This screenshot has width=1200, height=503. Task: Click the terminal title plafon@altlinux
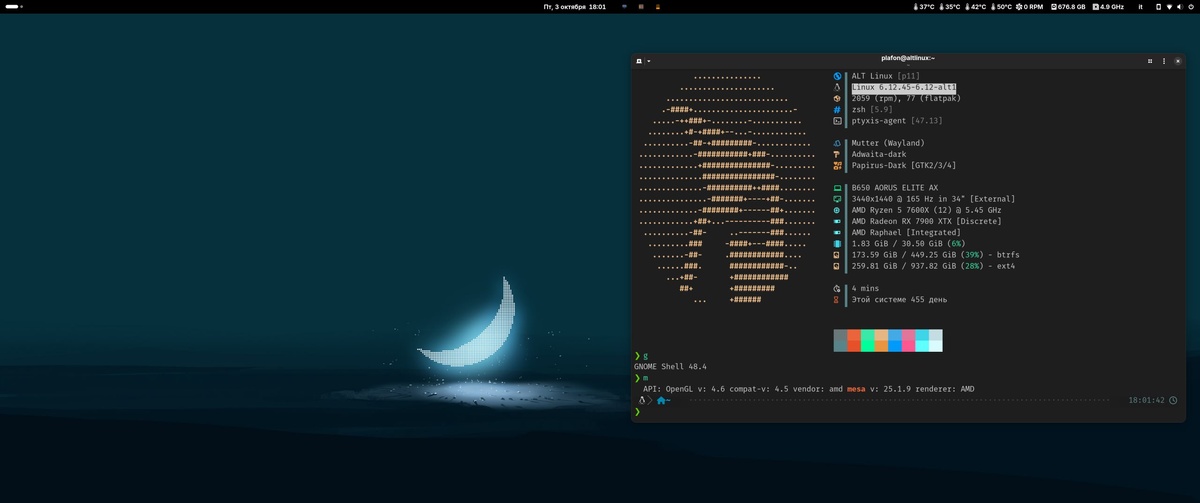click(907, 59)
